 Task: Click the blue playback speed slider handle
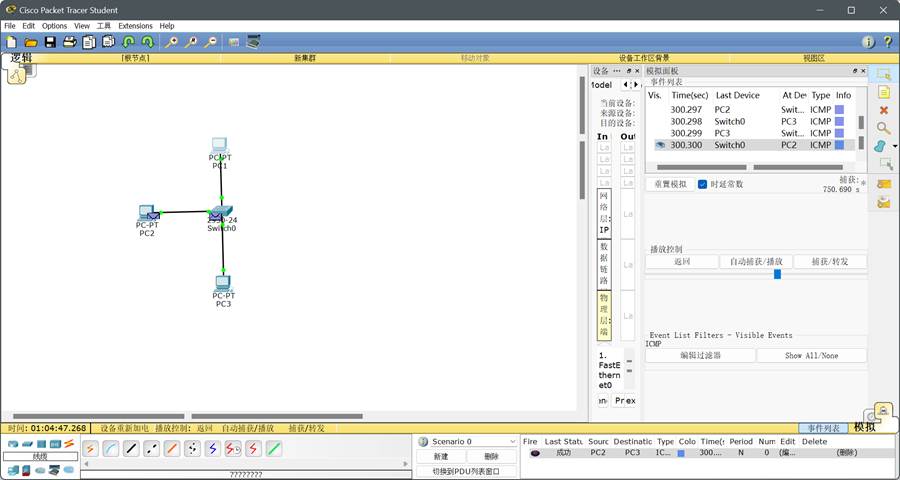click(x=777, y=274)
